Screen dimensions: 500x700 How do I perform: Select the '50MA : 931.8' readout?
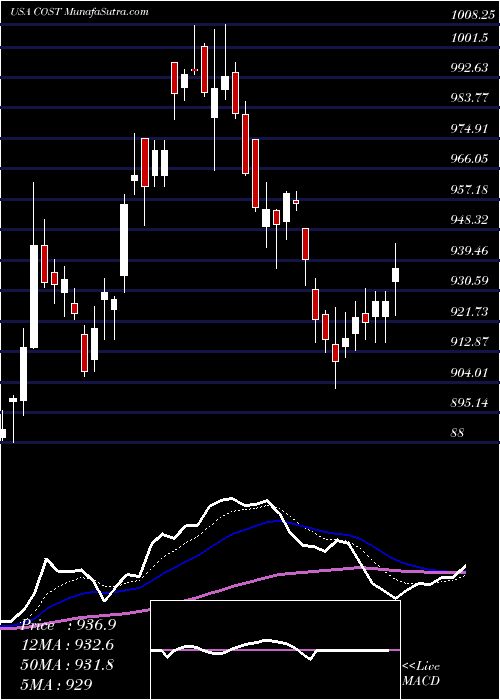(x=67, y=664)
